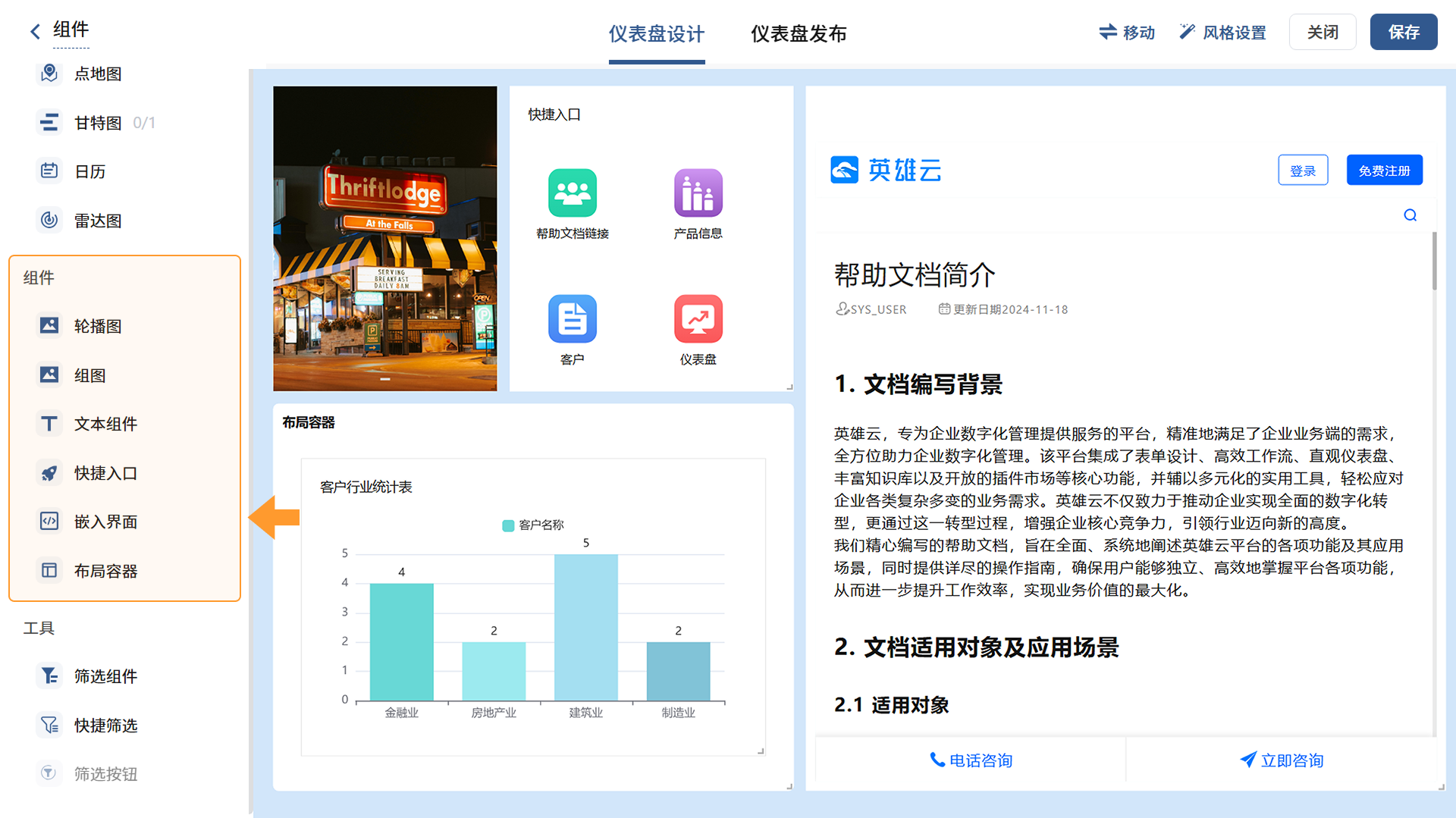
Task: Click the 移动 swap arrows icon
Action: (x=1108, y=32)
